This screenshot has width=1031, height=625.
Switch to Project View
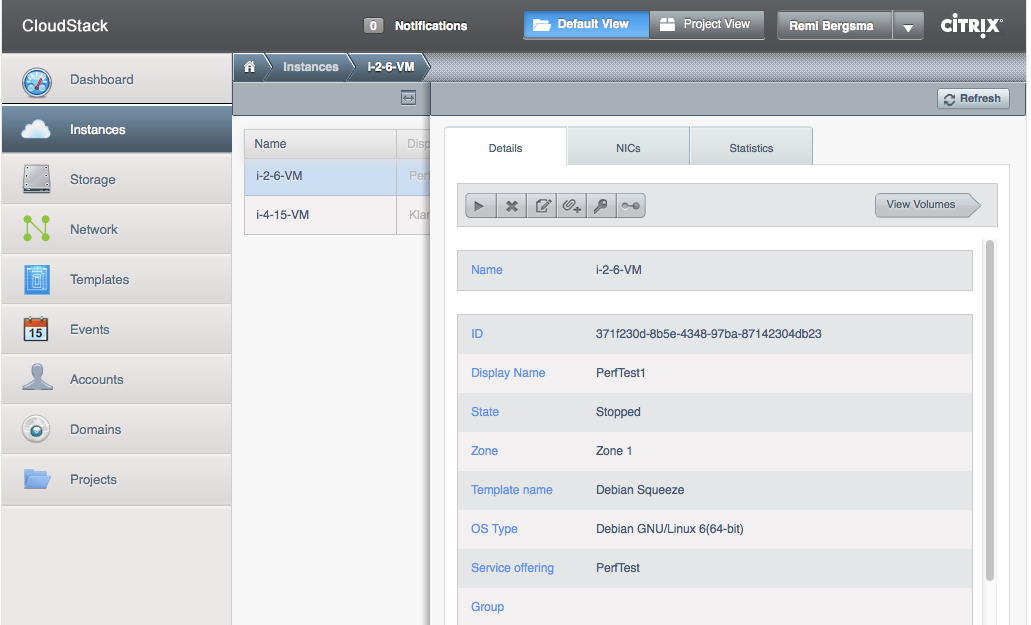pyautogui.click(x=706, y=25)
